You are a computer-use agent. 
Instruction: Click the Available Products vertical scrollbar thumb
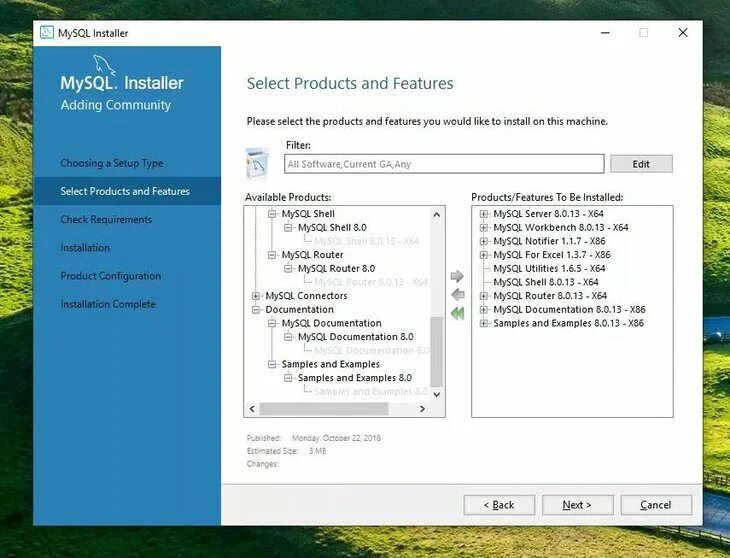click(x=436, y=352)
